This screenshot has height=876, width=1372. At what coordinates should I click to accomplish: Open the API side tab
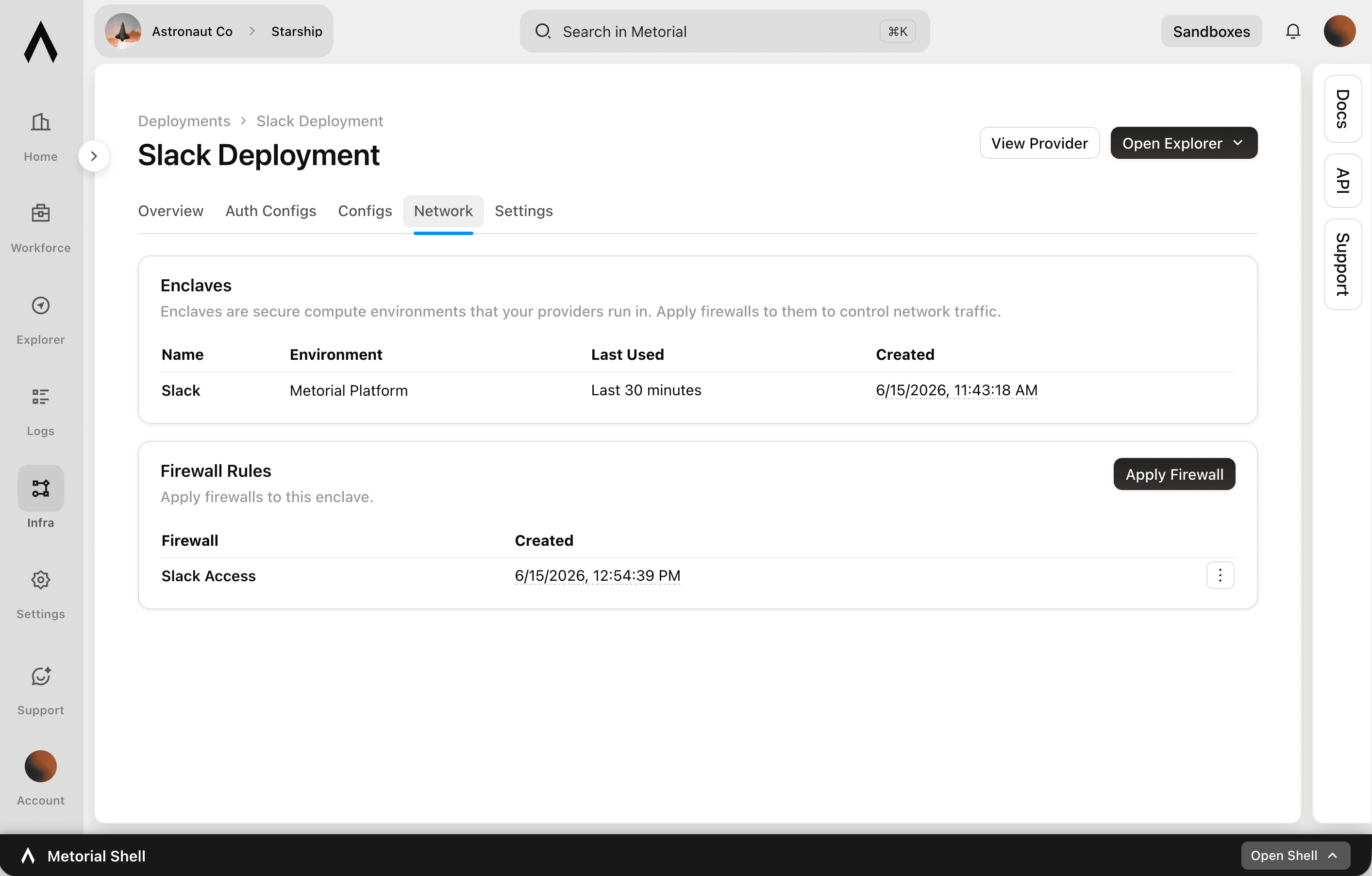[x=1342, y=181]
